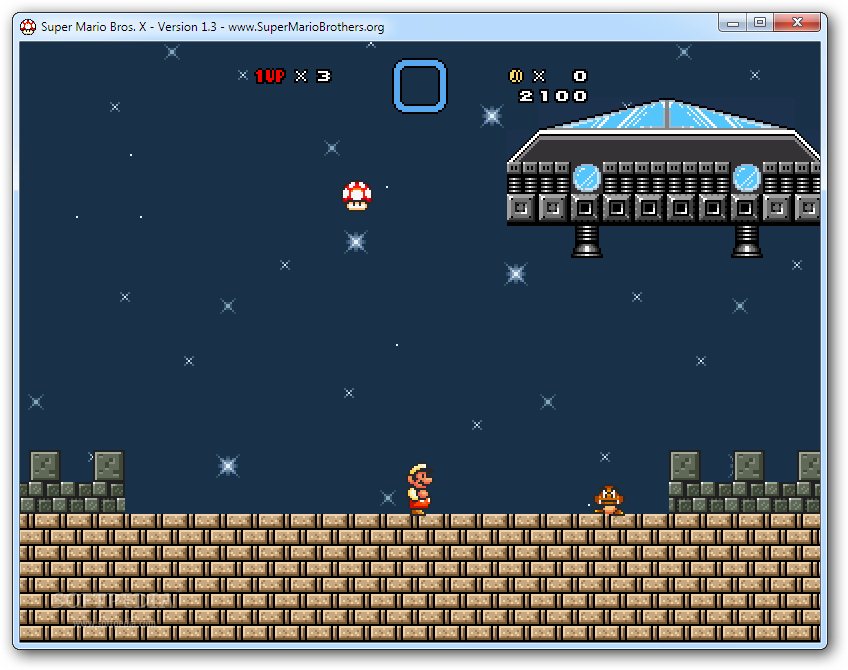Click the window title text Super Mario Bros. X
This screenshot has width=848, height=670.
[x=94, y=26]
